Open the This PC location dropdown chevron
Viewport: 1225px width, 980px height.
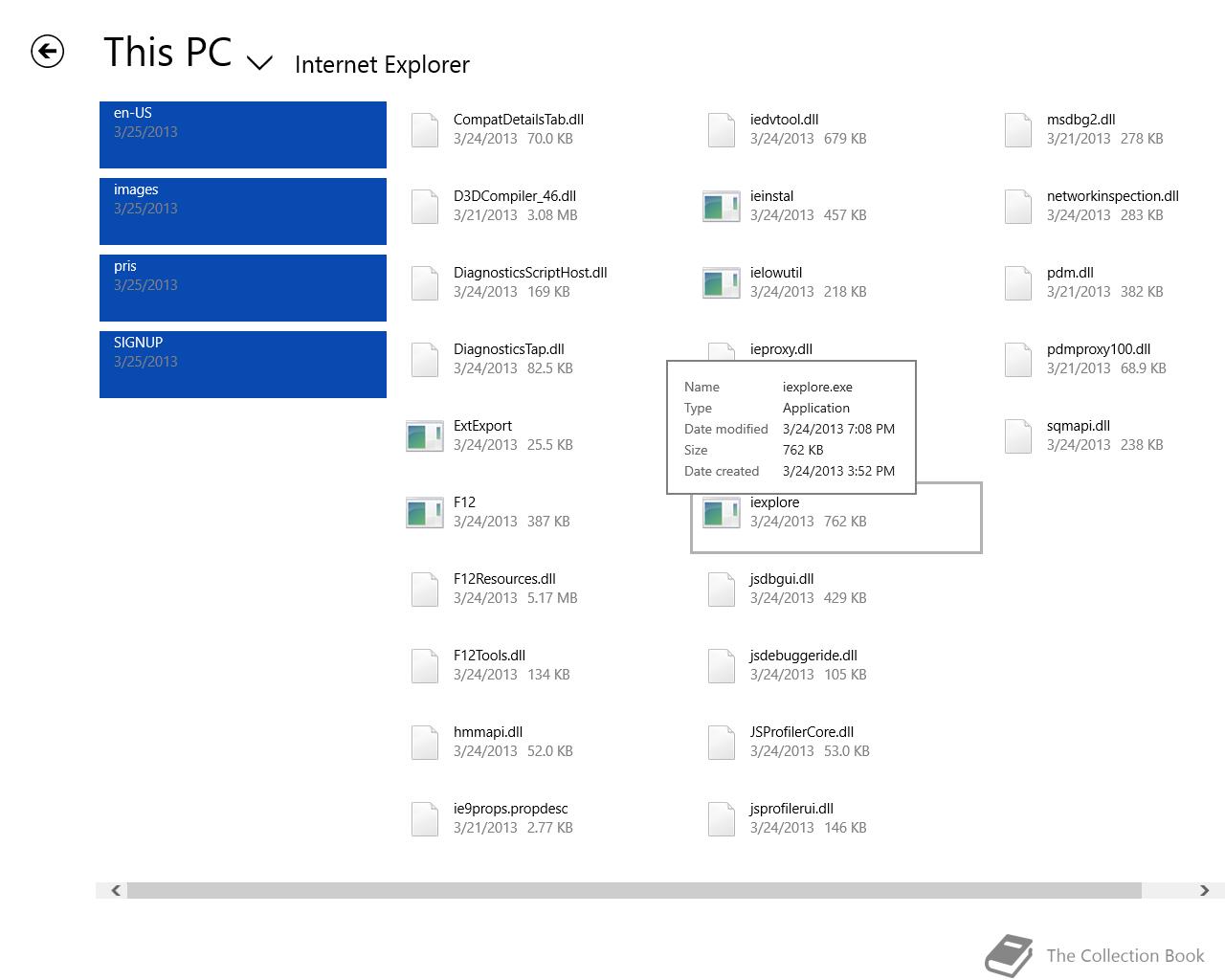coord(259,63)
